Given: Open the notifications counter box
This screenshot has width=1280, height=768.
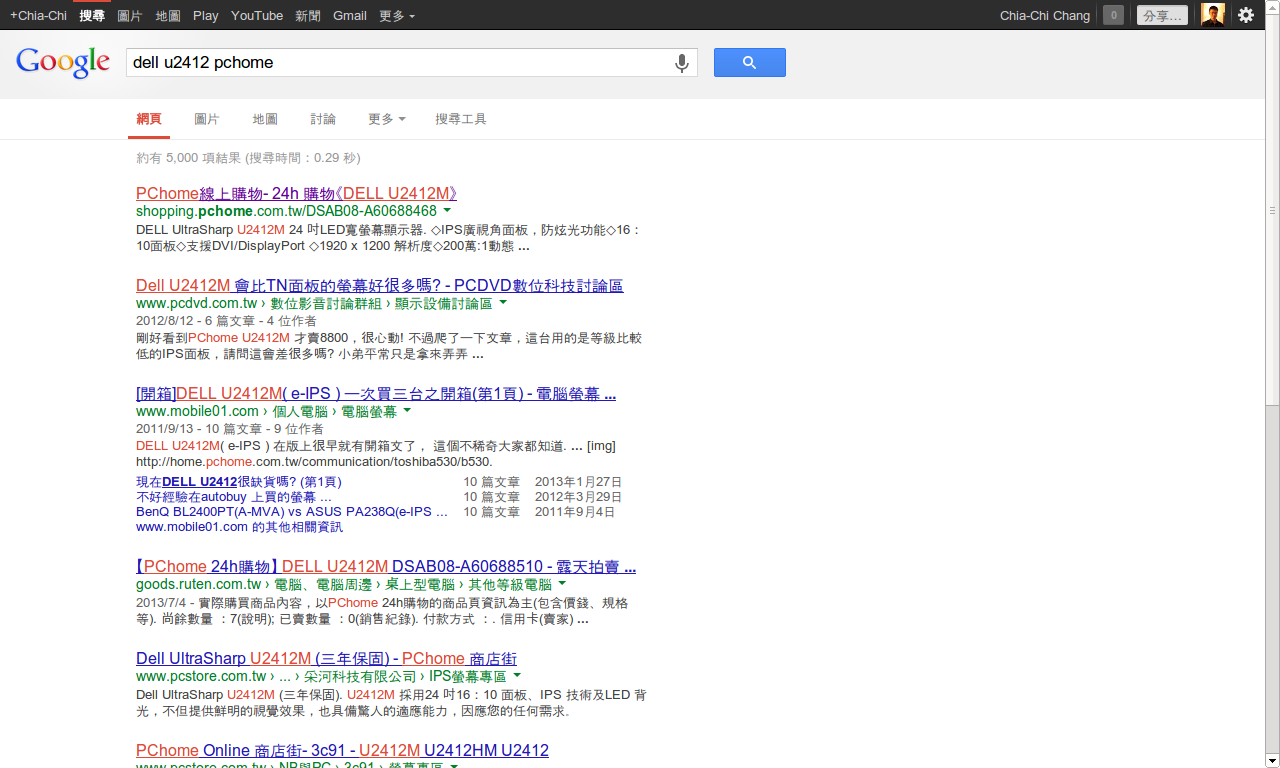Looking at the screenshot, I should pyautogui.click(x=1113, y=15).
